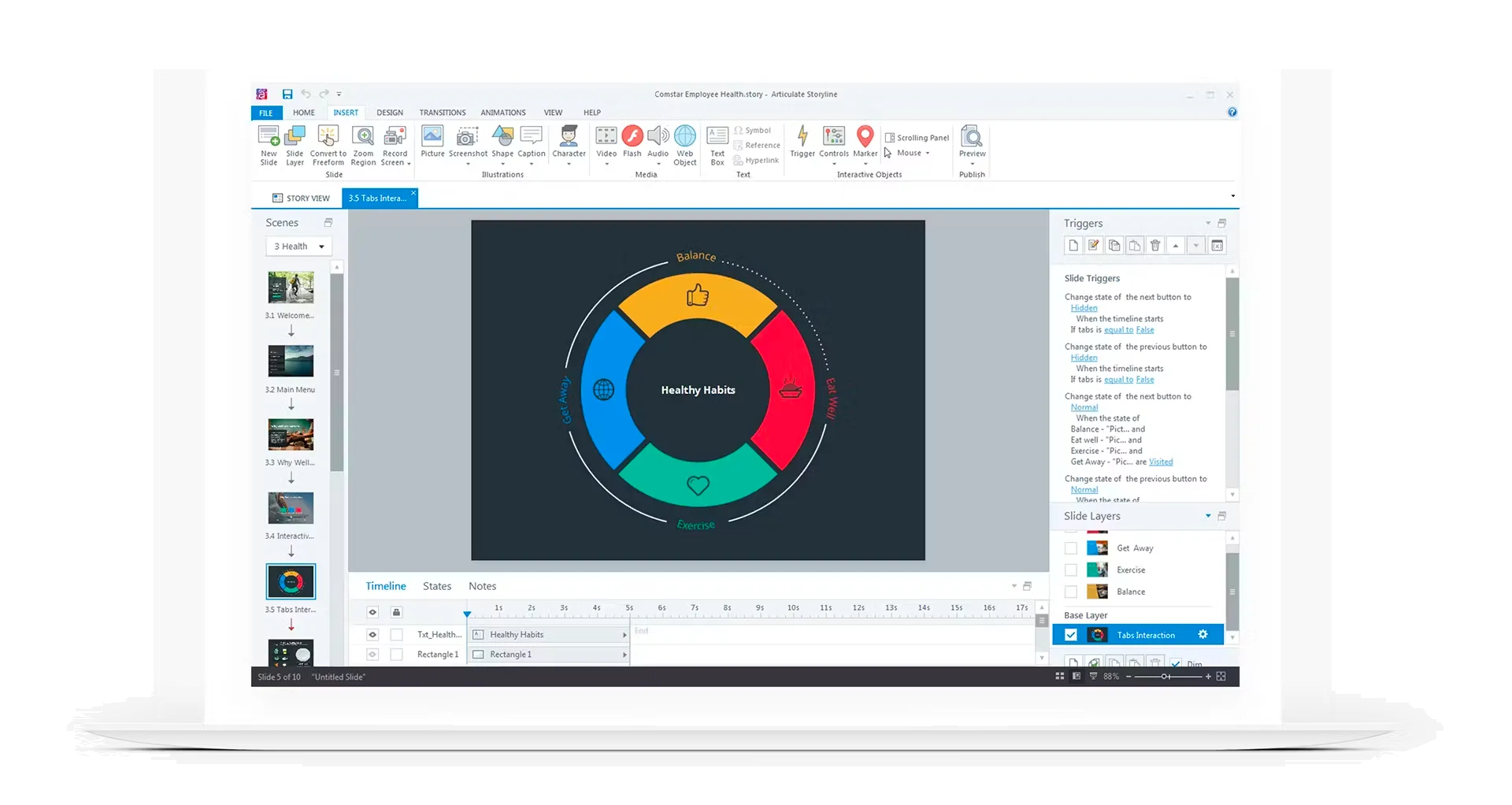Open the States tab
Viewport: 1512px width, 805px height.
437,586
